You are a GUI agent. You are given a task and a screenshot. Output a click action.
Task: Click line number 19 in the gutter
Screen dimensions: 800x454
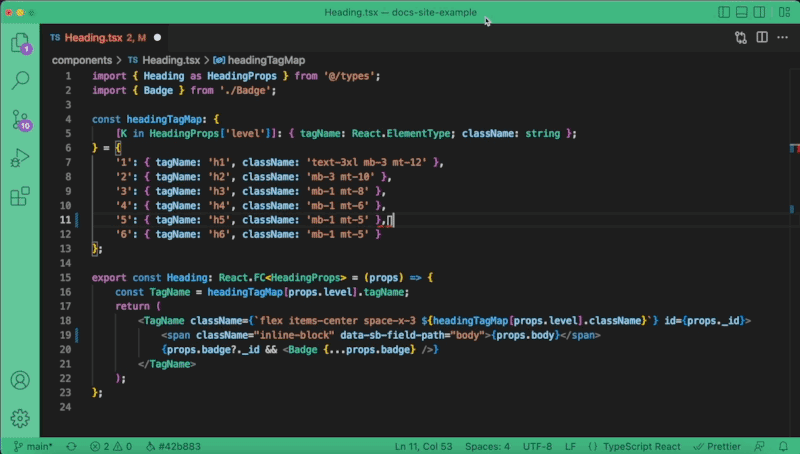point(65,335)
